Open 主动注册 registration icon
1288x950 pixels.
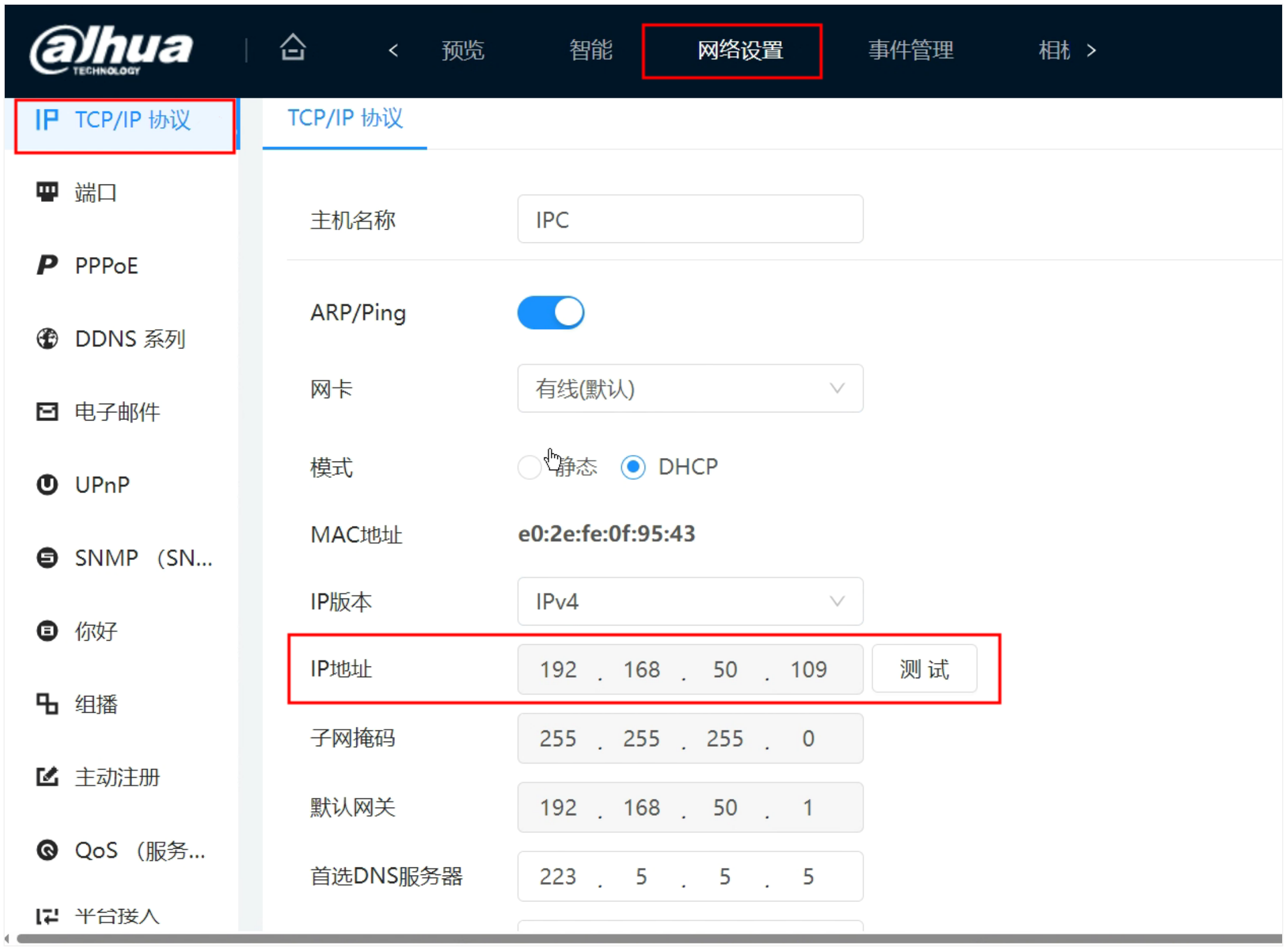[x=47, y=777]
